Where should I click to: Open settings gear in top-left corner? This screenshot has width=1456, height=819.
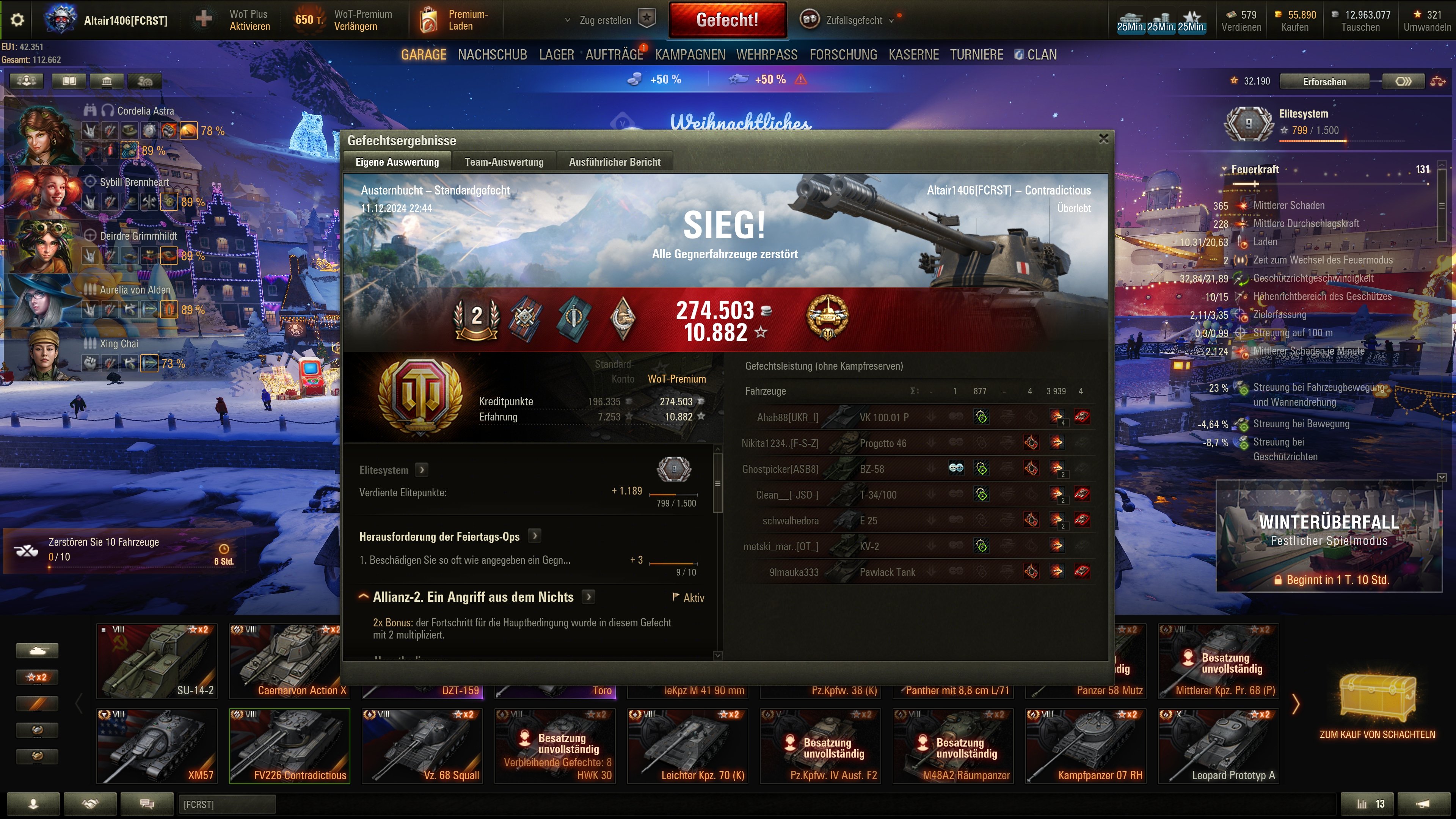(x=17, y=20)
